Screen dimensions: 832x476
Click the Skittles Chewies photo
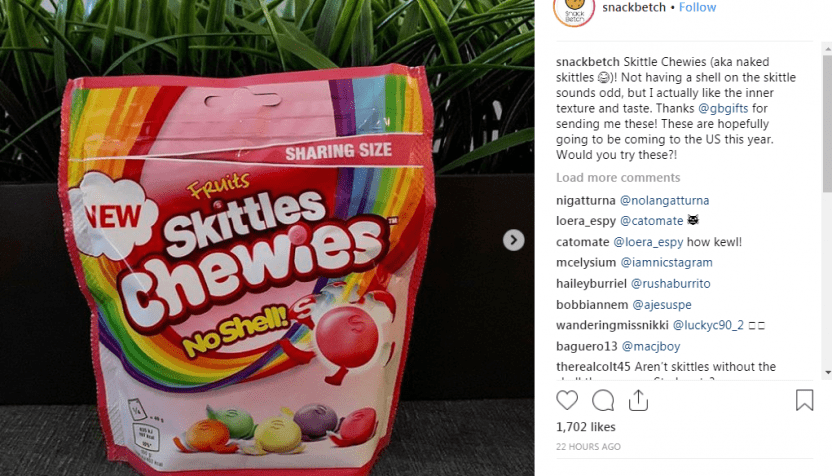point(267,238)
